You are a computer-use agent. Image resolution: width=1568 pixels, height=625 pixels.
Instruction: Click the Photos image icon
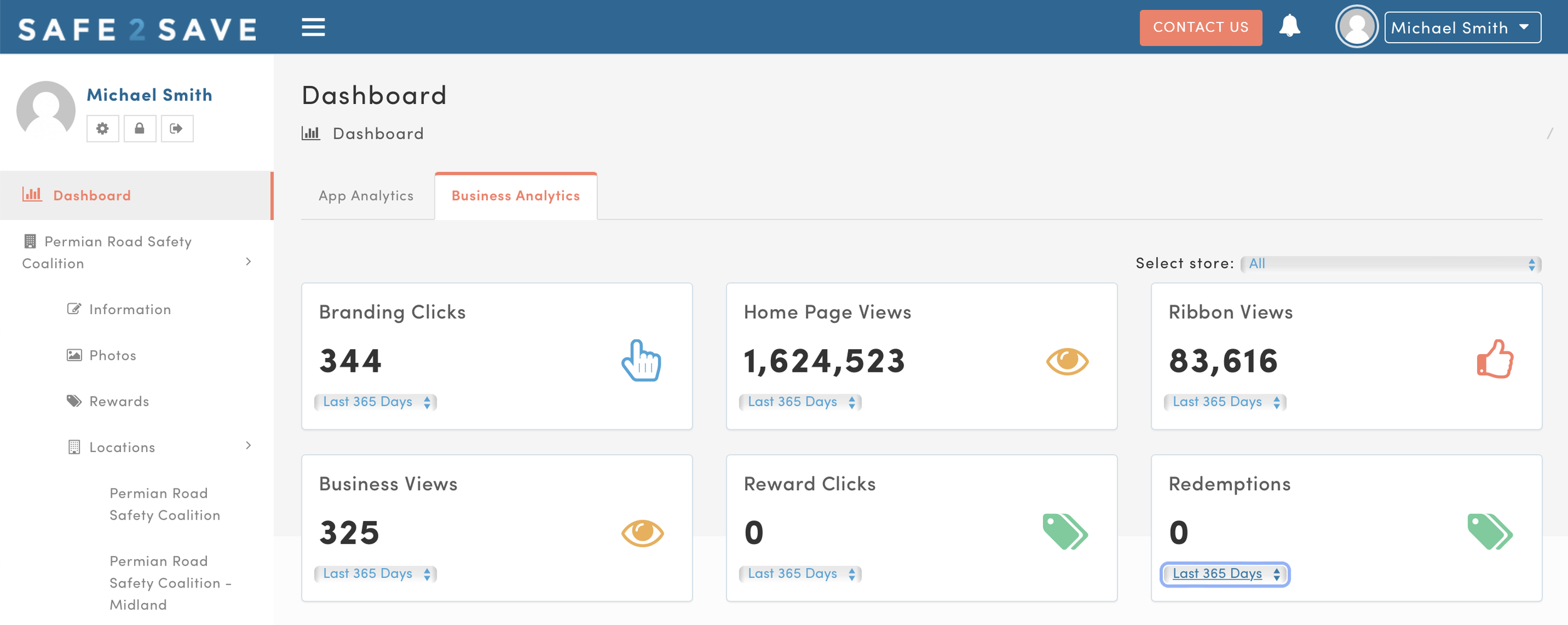(74, 355)
